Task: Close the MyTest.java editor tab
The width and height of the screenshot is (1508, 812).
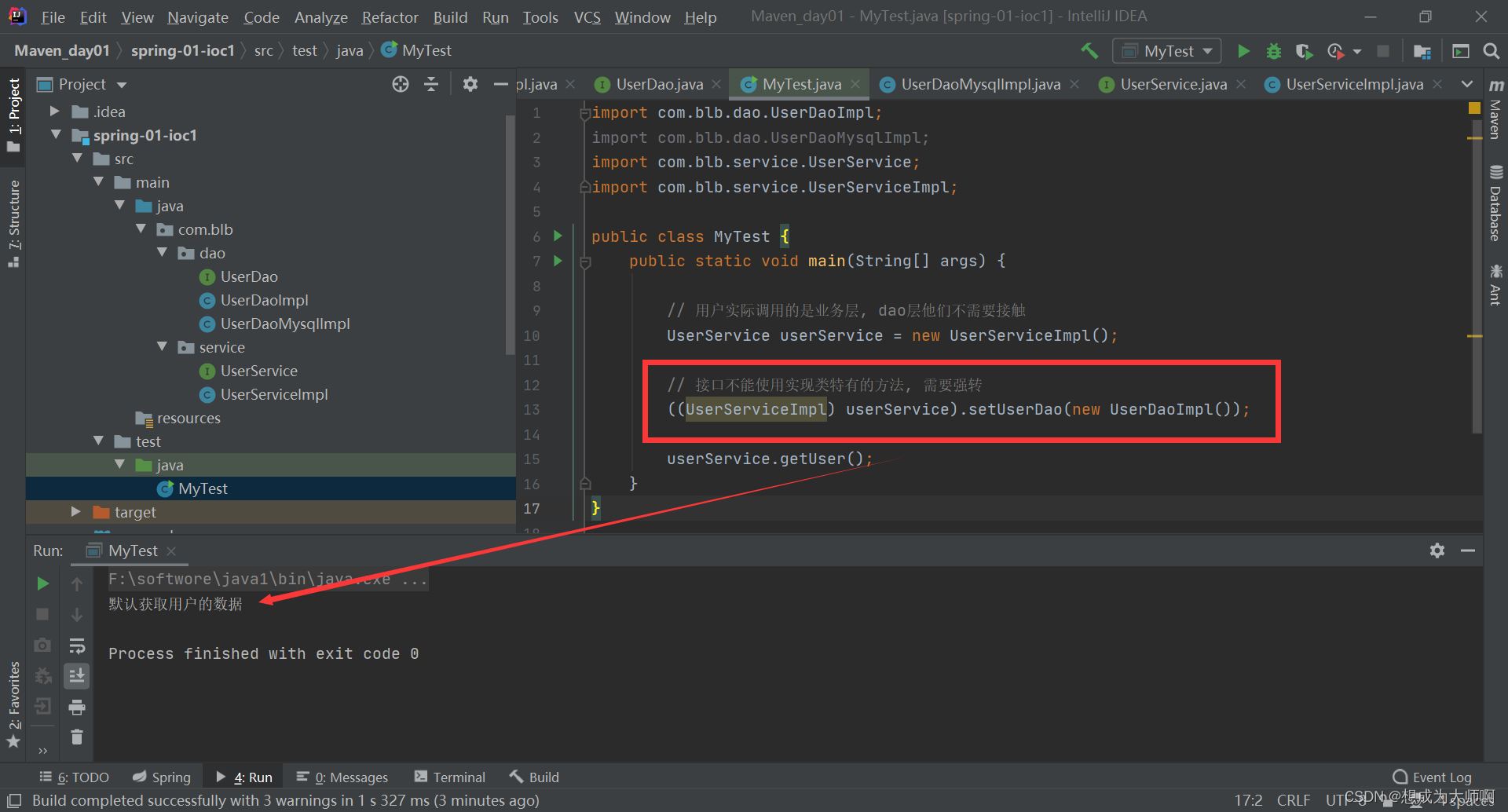Action: tap(855, 84)
